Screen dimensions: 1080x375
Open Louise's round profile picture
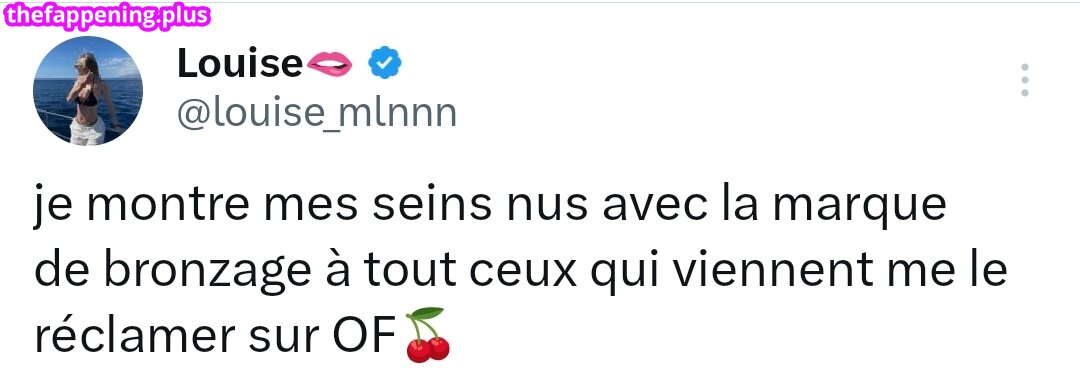coord(88,90)
